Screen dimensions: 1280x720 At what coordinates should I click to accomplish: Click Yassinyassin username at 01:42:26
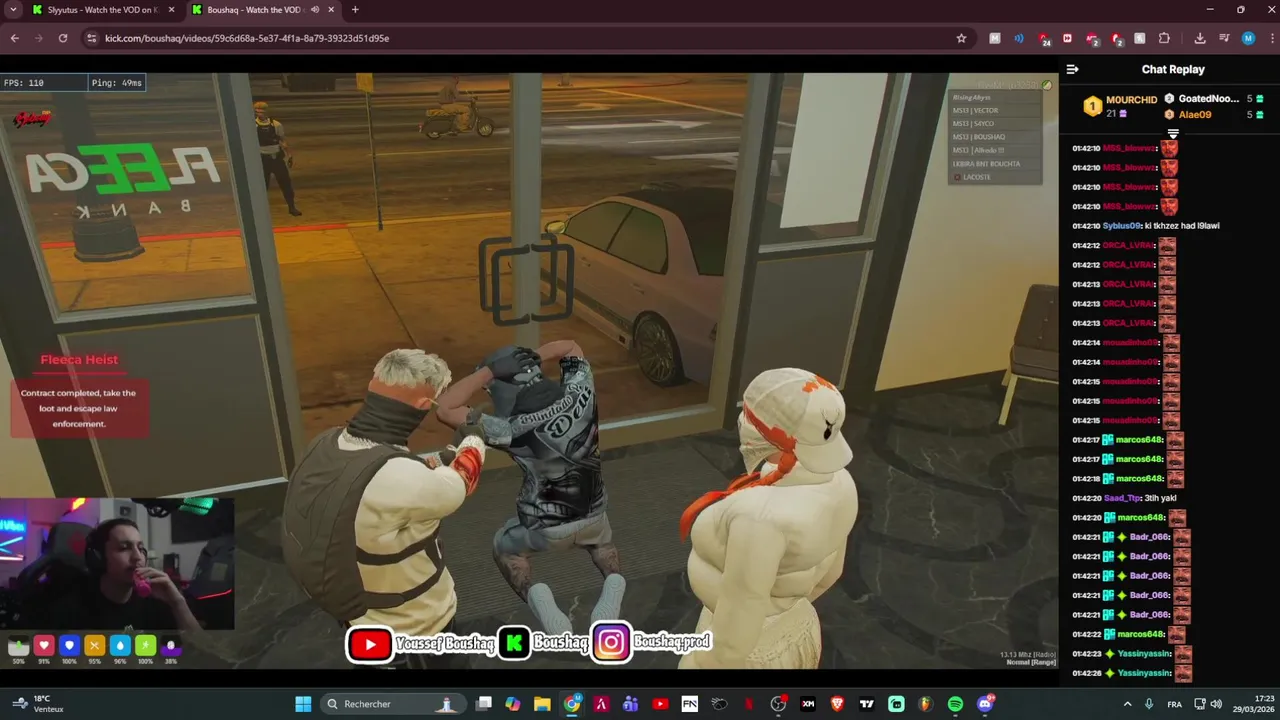1143,673
